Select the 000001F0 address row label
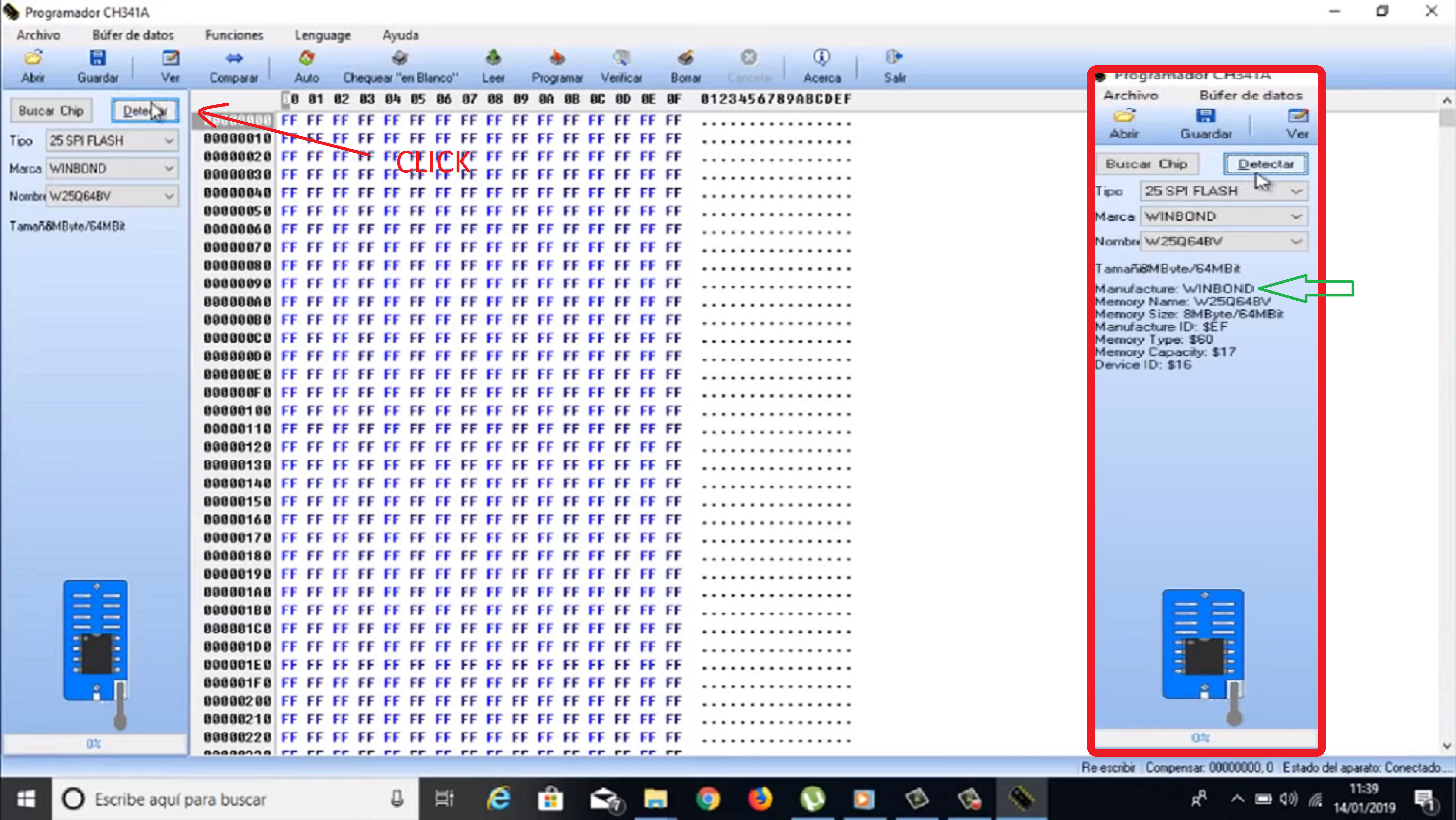This screenshot has height=820, width=1456. (x=237, y=683)
